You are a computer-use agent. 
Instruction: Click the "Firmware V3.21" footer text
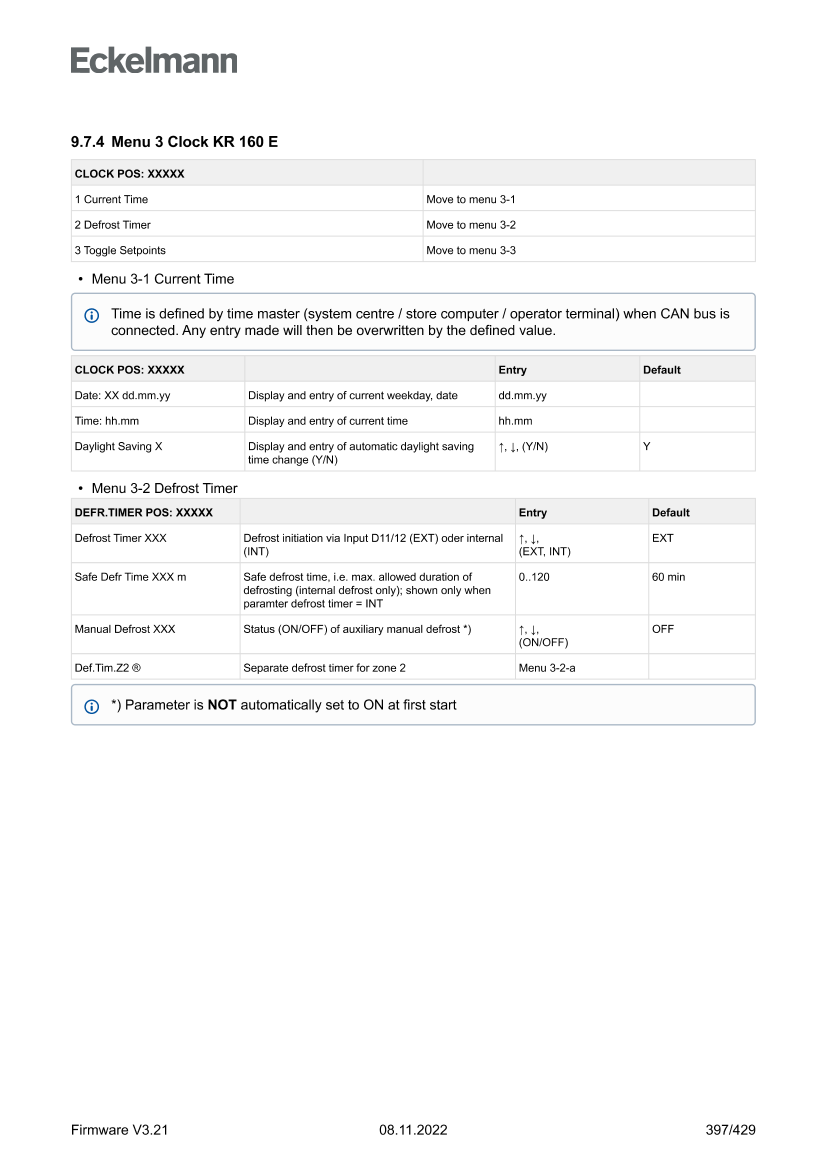coord(119,1130)
